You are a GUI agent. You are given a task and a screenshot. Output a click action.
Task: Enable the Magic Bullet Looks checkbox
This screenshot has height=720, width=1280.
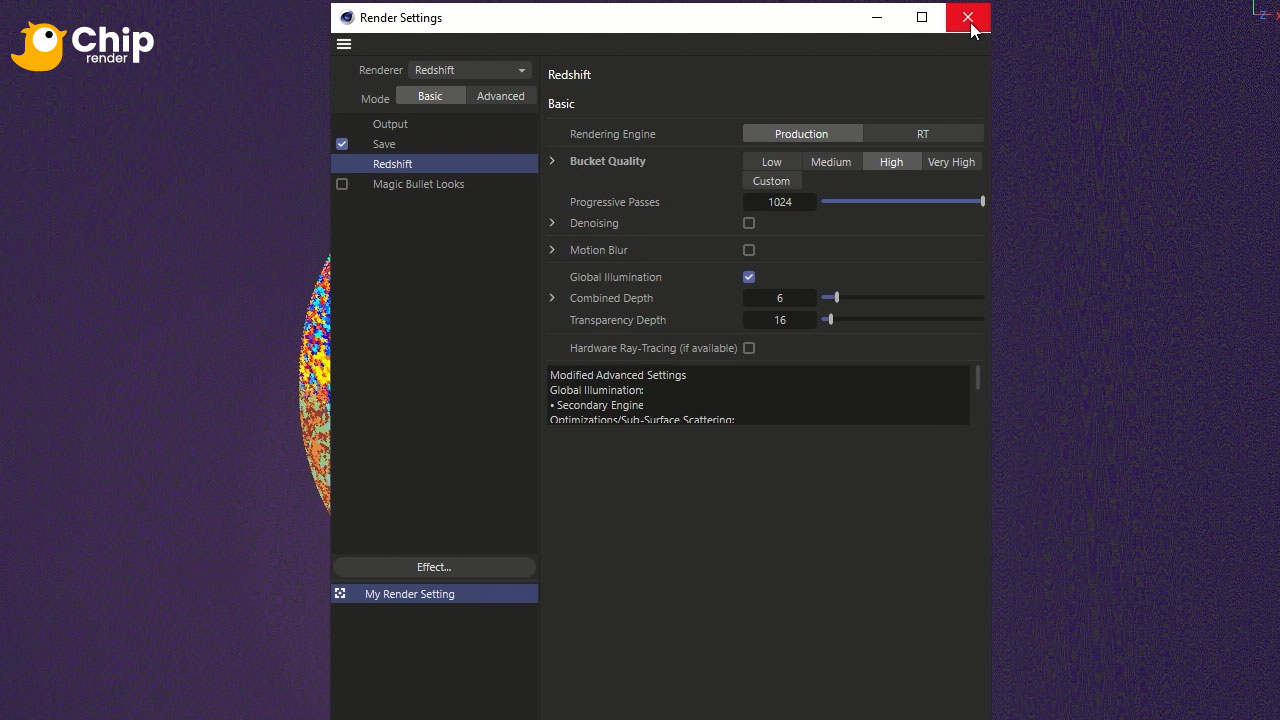pyautogui.click(x=342, y=184)
